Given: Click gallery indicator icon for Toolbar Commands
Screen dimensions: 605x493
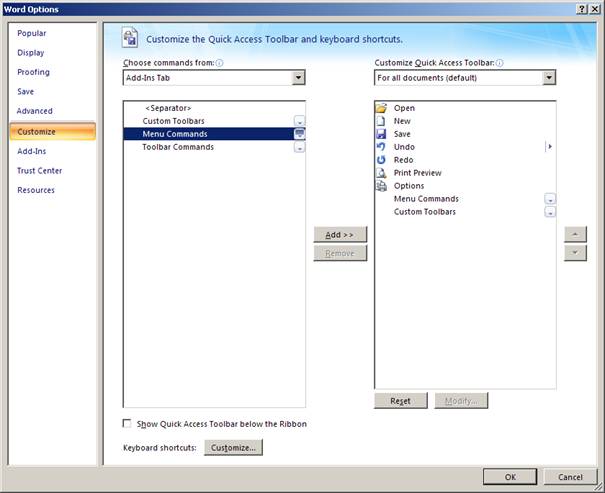Looking at the screenshot, I should pyautogui.click(x=299, y=147).
